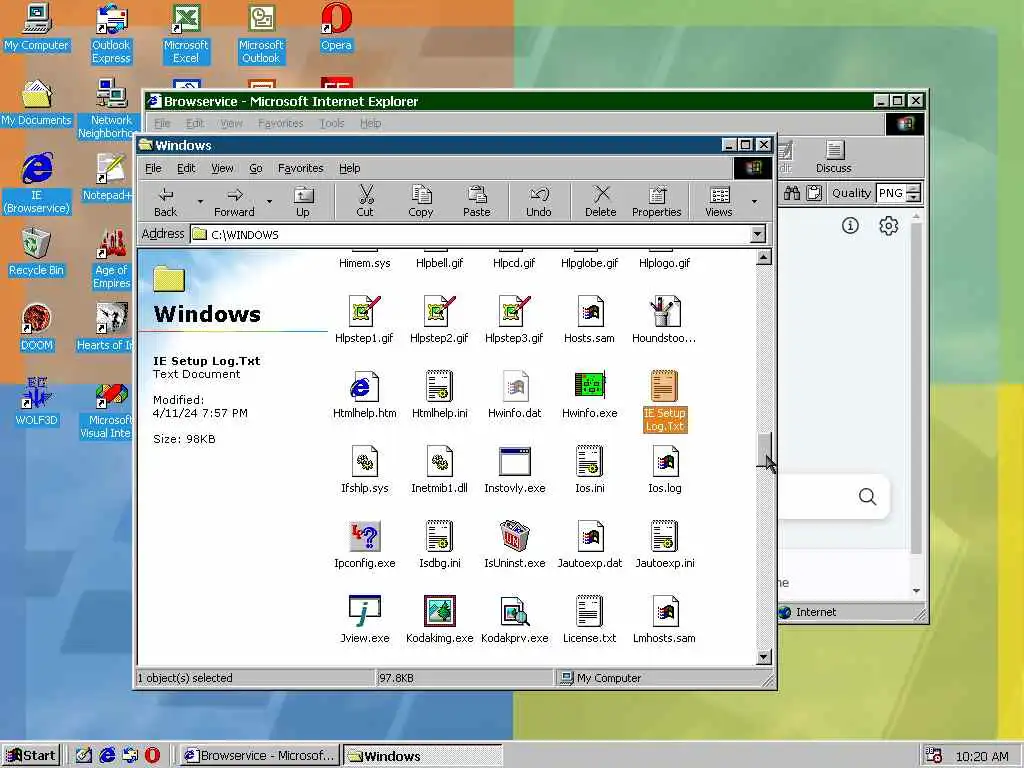1024x768 pixels.
Task: Click the search magnifier icon in Internet Explorer
Action: click(867, 497)
